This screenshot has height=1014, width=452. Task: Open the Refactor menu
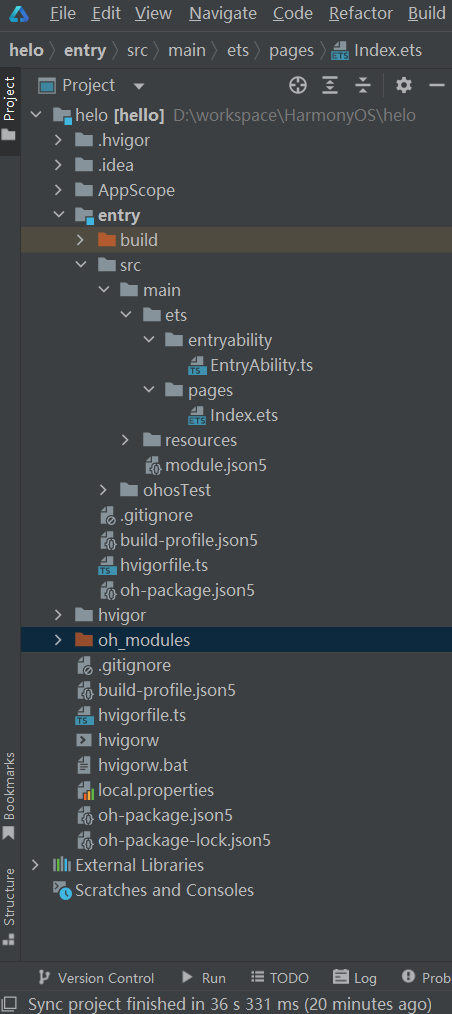[x=361, y=14]
